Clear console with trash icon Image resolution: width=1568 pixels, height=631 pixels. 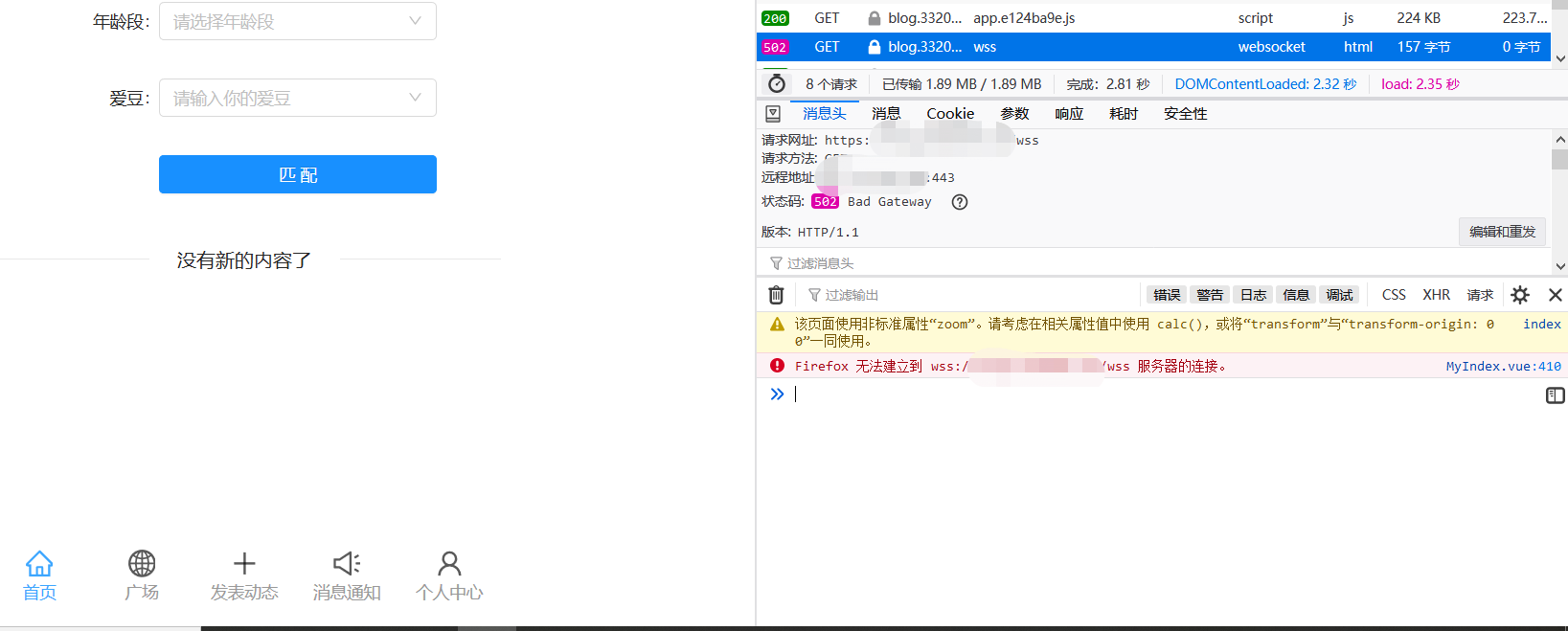pyautogui.click(x=777, y=295)
